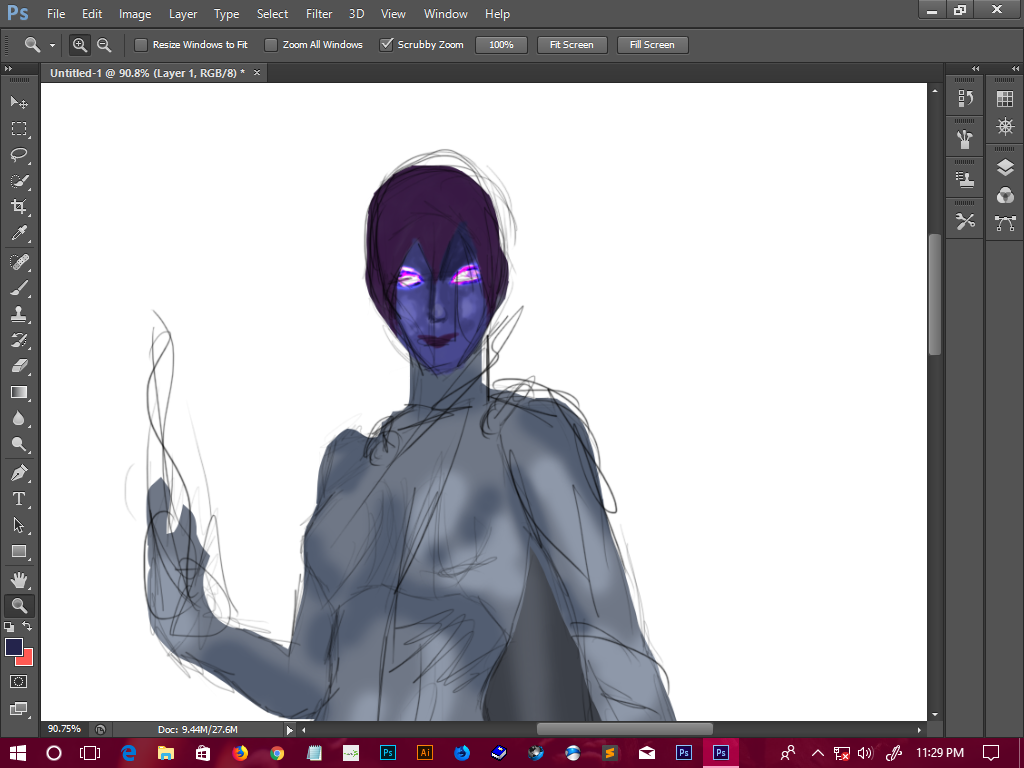Screen dimensions: 1024x768
Task: Select the Eraser tool
Action: click(x=19, y=366)
